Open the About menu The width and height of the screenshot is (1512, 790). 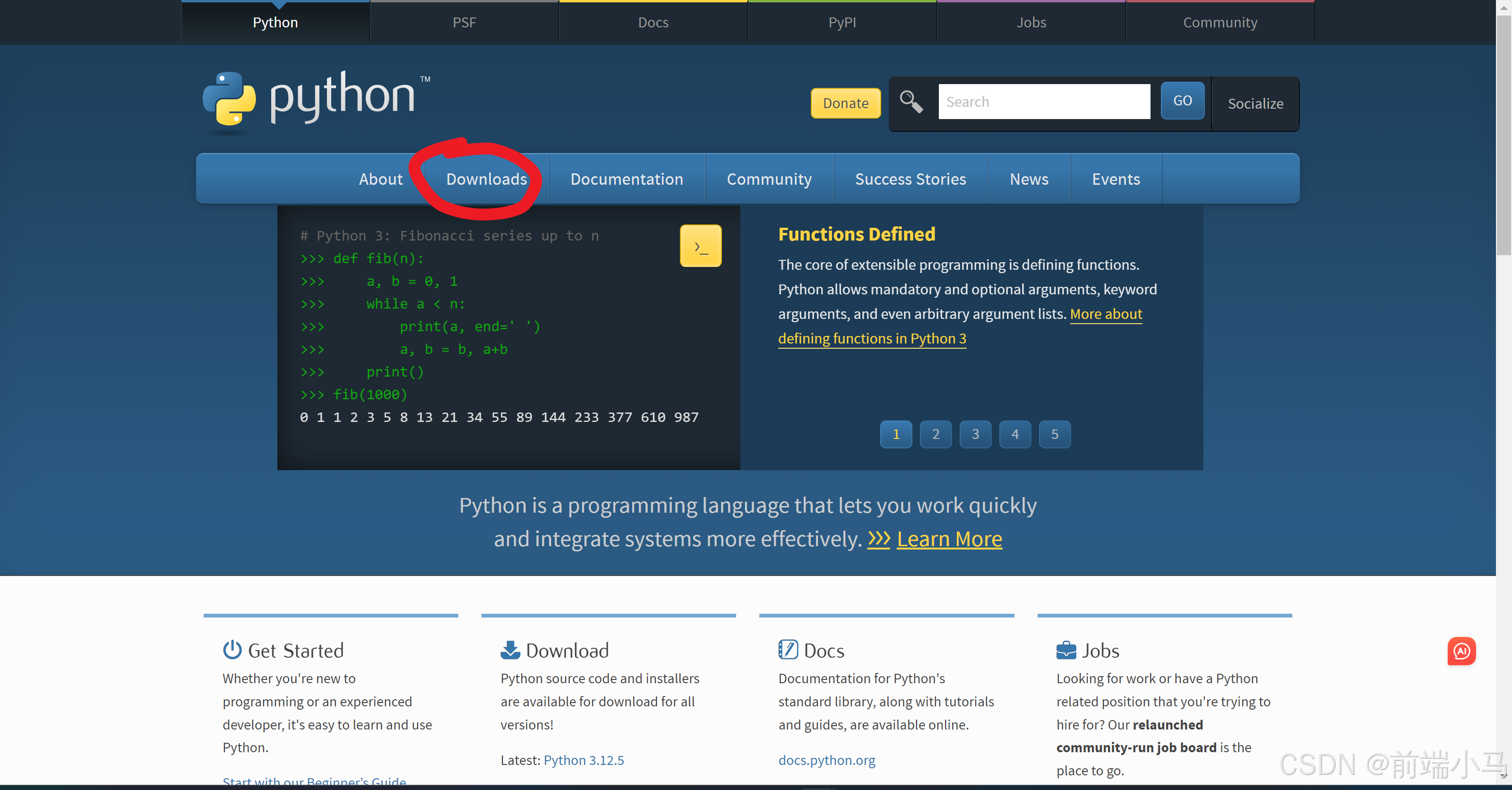[x=381, y=179]
